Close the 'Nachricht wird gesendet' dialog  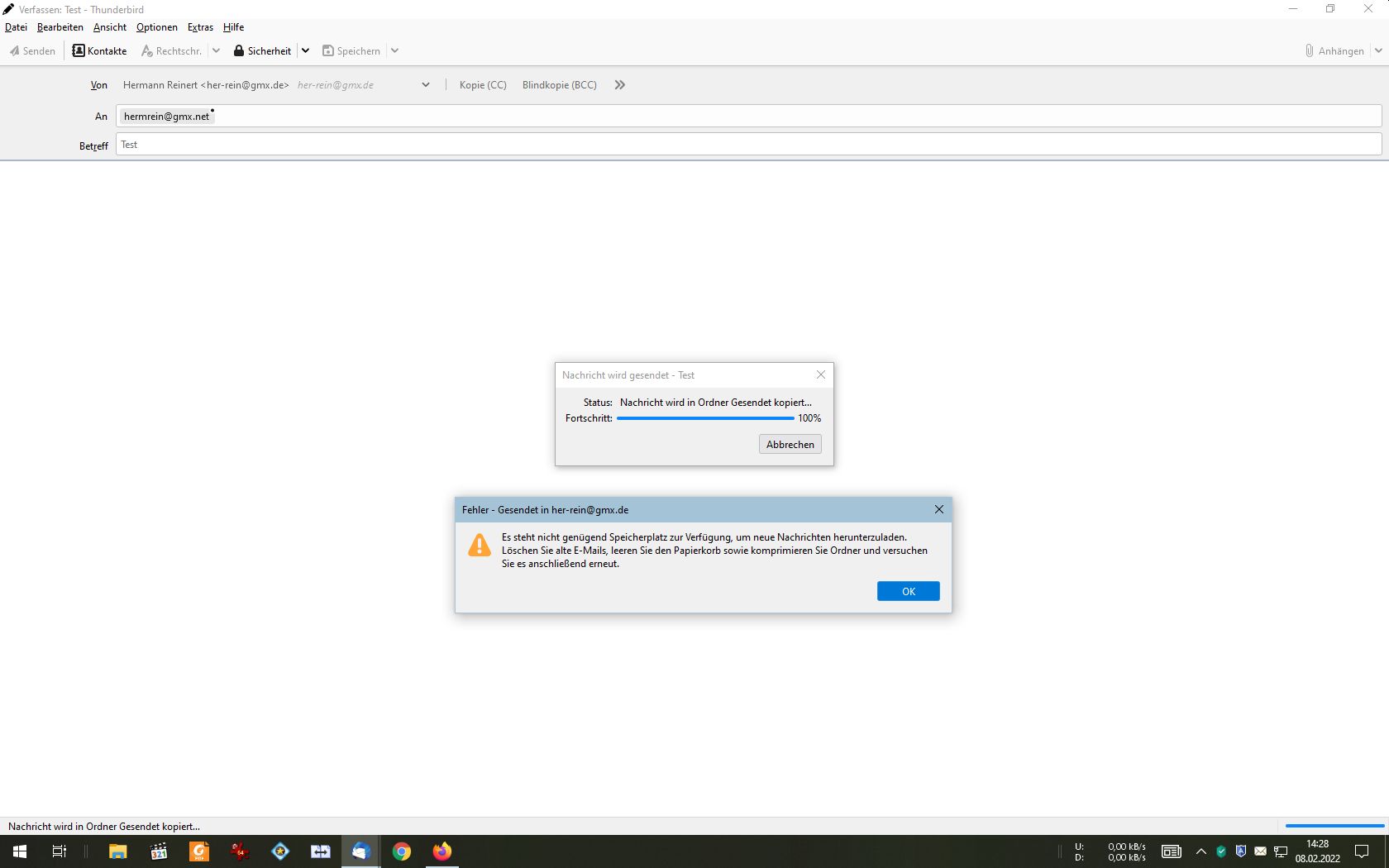click(x=821, y=375)
